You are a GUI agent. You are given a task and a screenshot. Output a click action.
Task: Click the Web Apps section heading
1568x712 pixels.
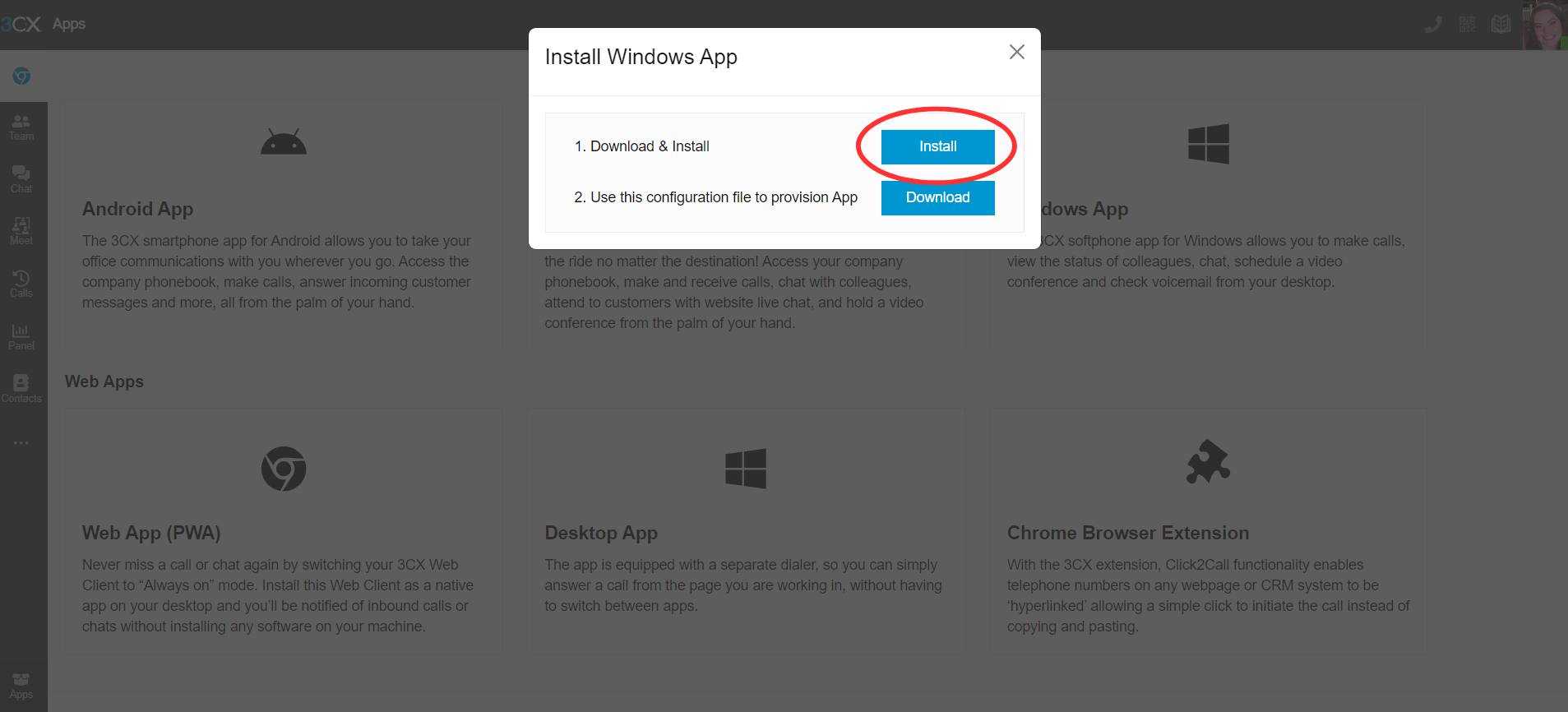(104, 381)
